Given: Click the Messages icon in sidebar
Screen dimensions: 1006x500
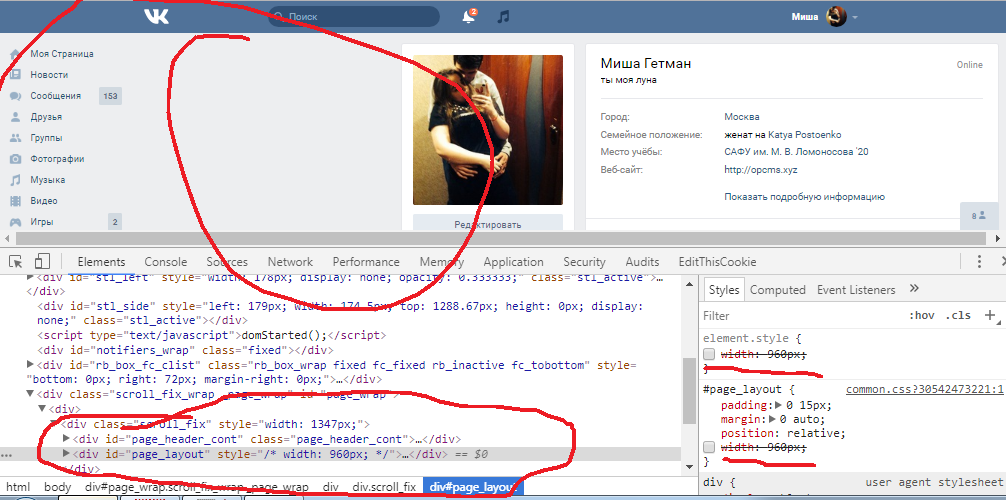Looking at the screenshot, I should click(x=15, y=96).
